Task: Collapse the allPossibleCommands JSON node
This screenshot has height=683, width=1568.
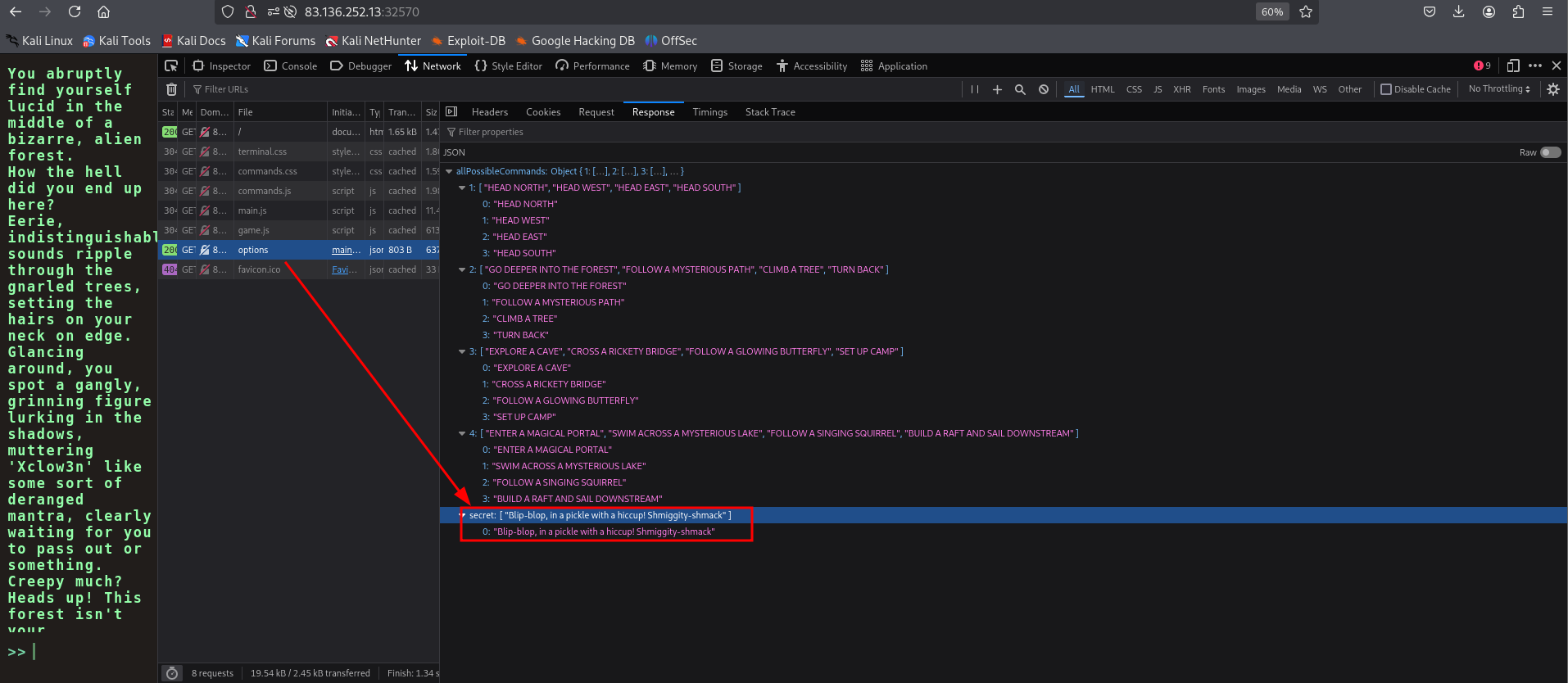Action: point(449,172)
